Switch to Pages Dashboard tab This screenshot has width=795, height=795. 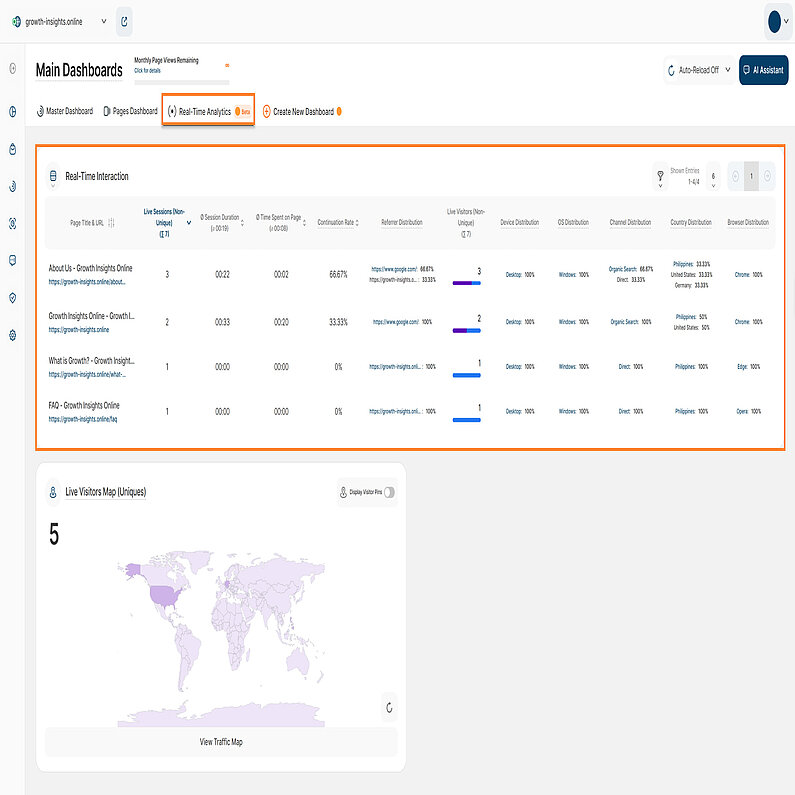tap(130, 111)
